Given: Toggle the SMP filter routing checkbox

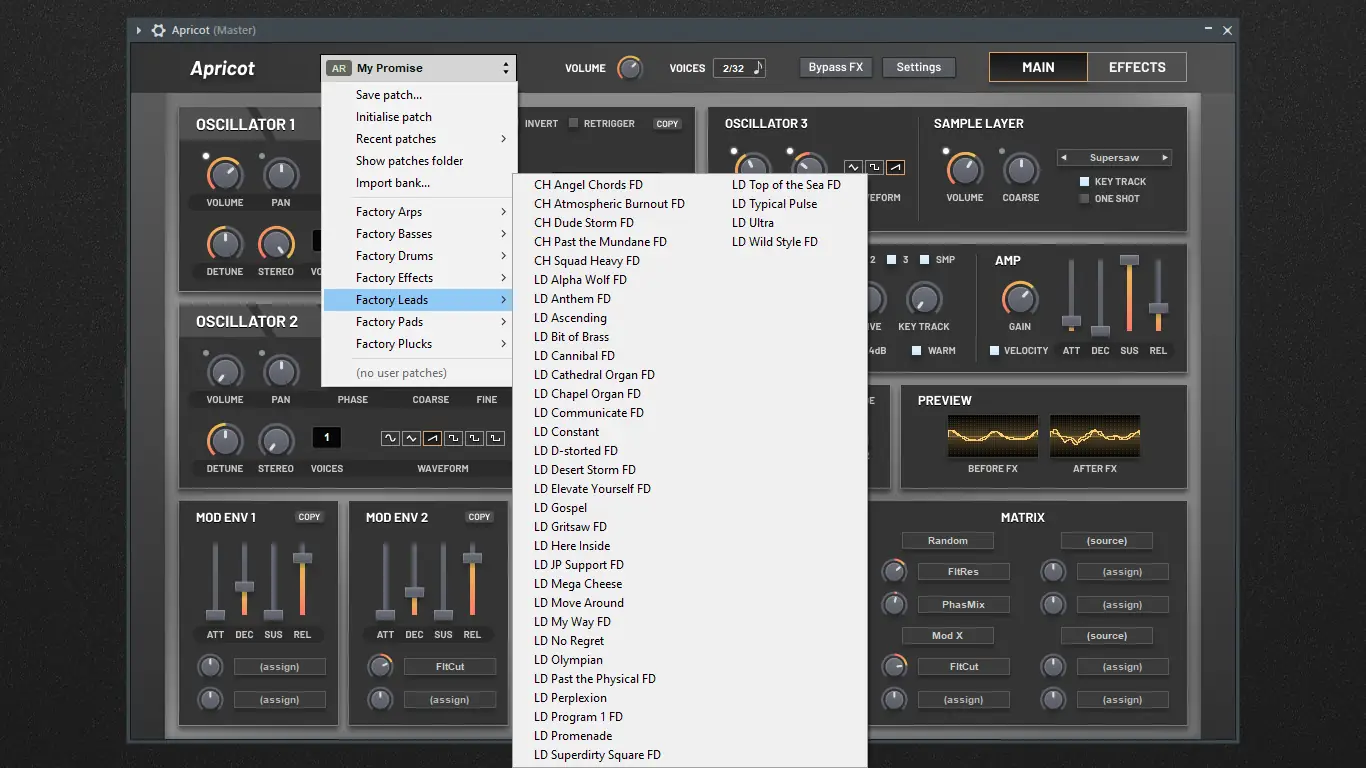Looking at the screenshot, I should (x=924, y=260).
